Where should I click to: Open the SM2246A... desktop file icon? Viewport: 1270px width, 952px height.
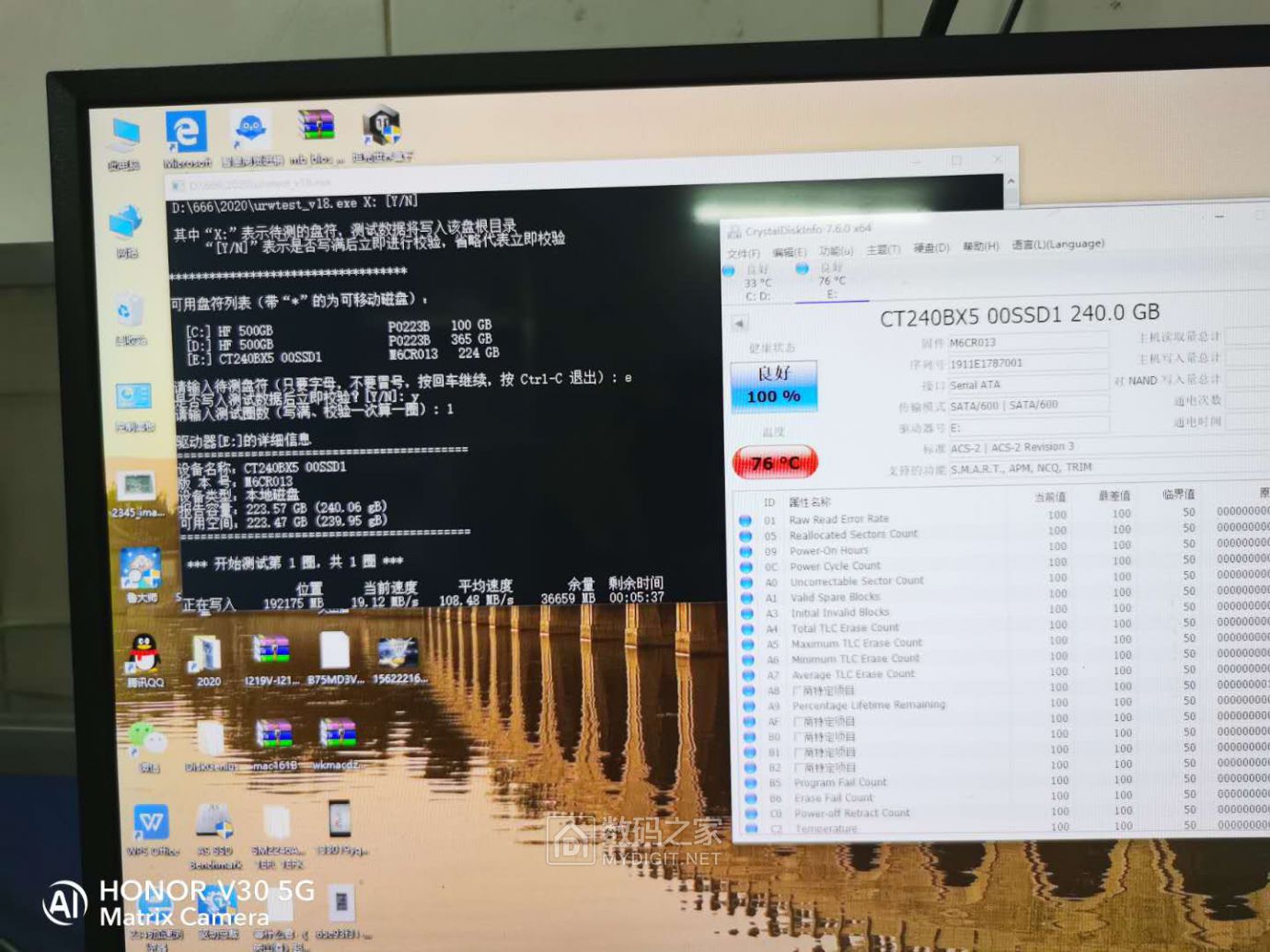pos(277,837)
